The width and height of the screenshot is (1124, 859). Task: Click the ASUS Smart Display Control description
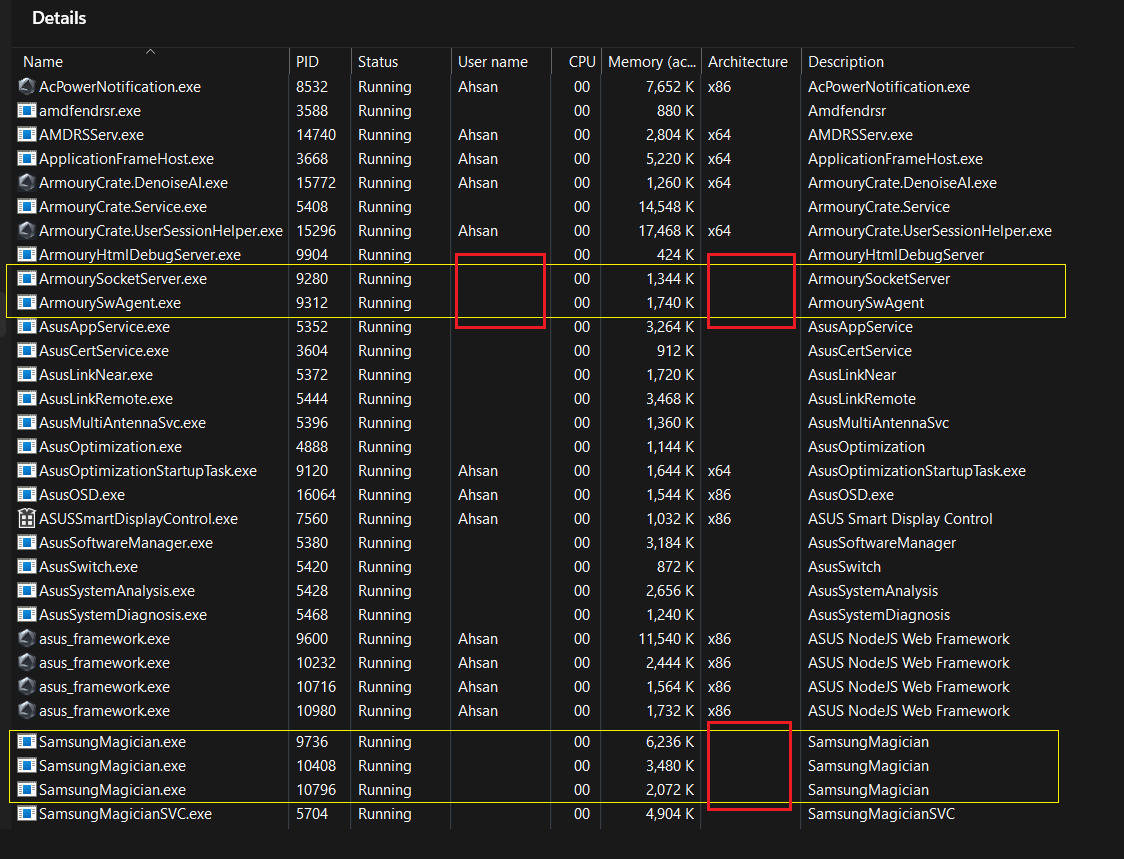click(900, 519)
